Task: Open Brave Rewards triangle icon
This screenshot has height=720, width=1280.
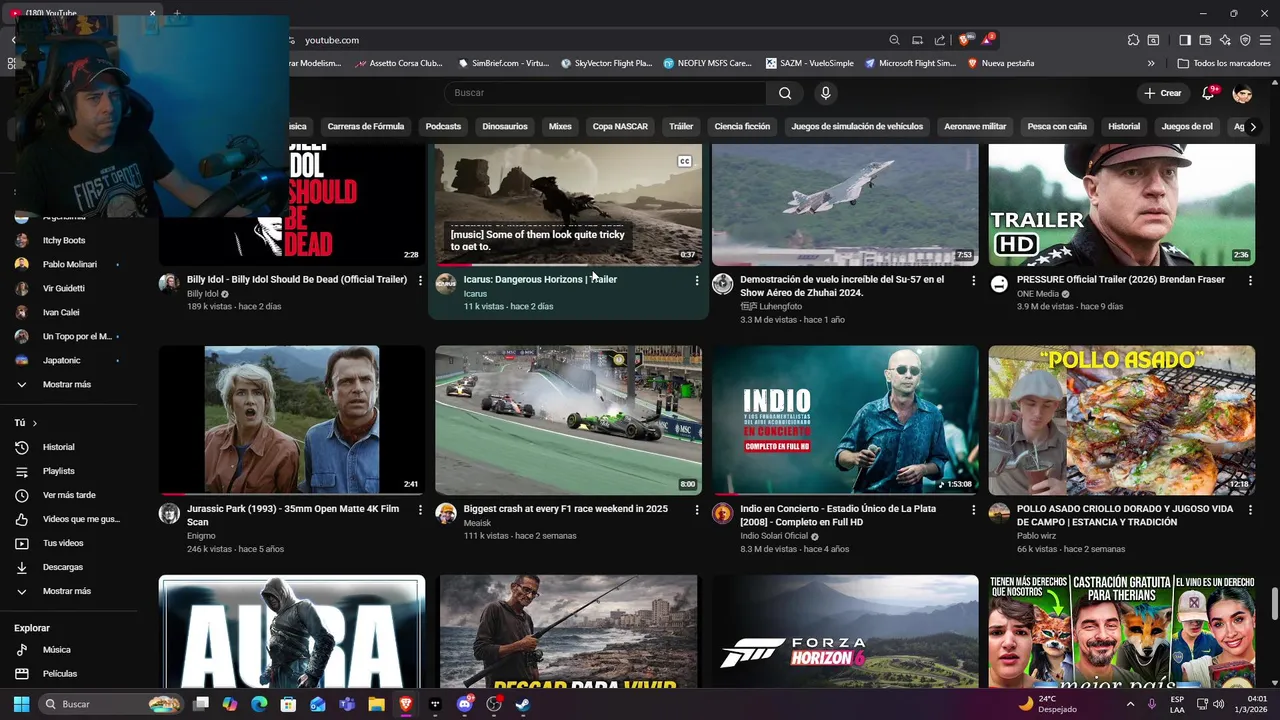Action: pos(987,40)
